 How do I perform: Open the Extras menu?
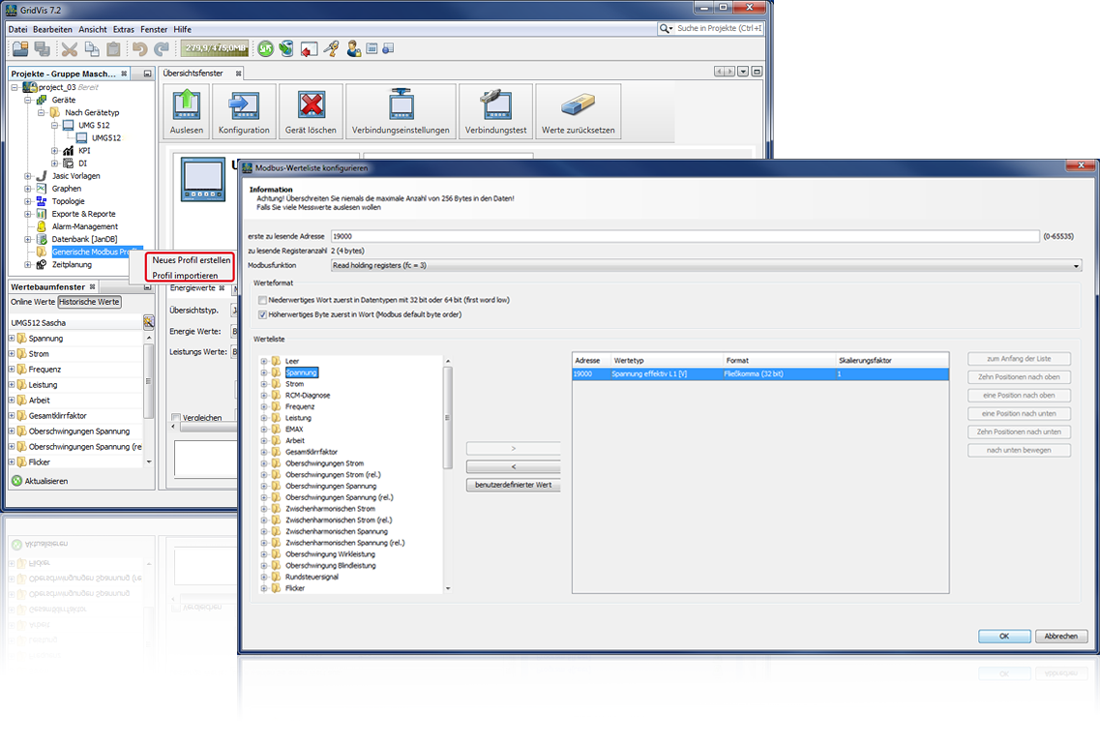coord(123,29)
